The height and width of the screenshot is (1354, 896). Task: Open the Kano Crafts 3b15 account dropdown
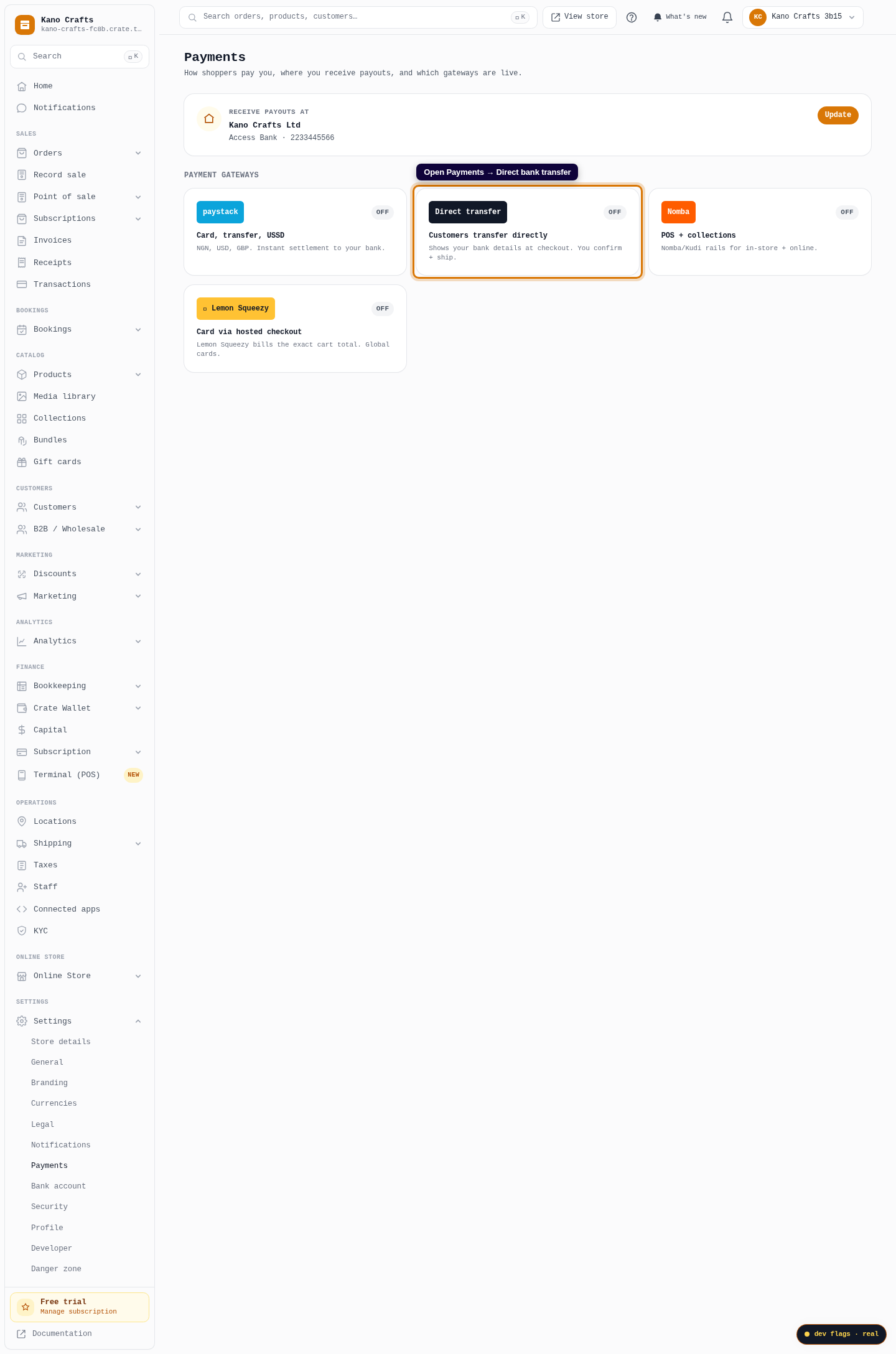click(803, 17)
